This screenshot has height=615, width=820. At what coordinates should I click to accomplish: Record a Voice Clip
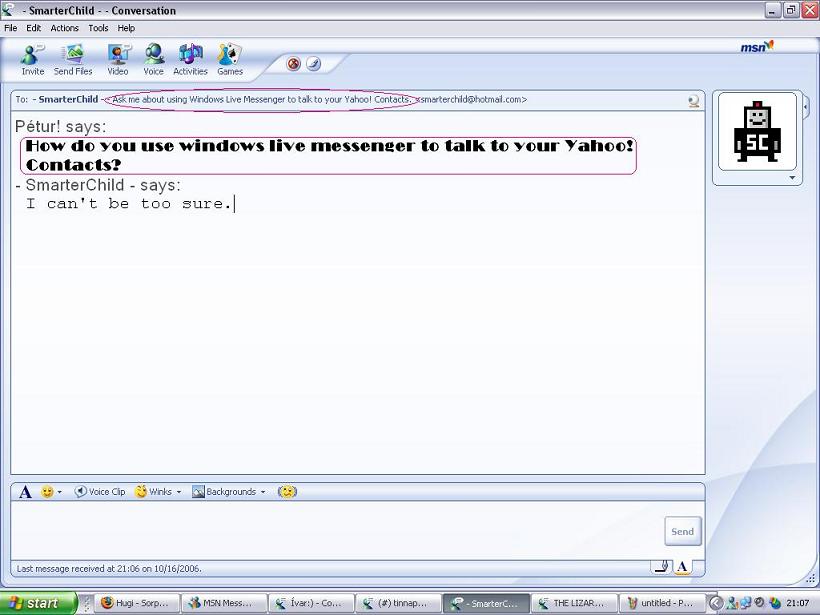pyautogui.click(x=100, y=492)
